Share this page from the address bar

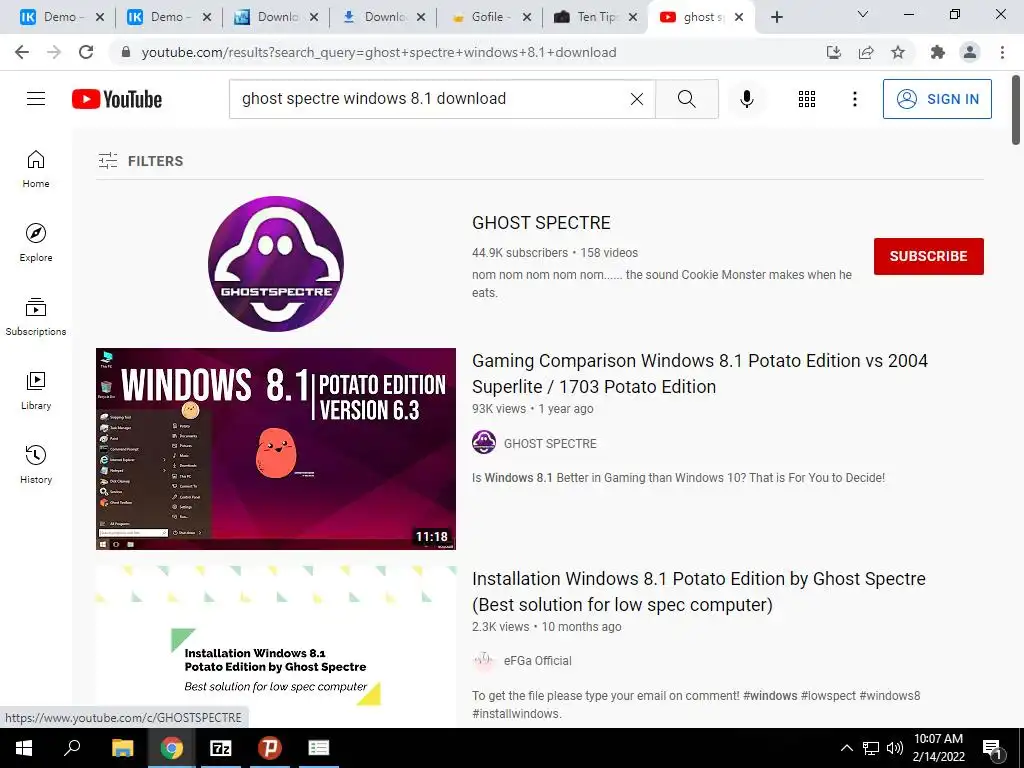866,52
